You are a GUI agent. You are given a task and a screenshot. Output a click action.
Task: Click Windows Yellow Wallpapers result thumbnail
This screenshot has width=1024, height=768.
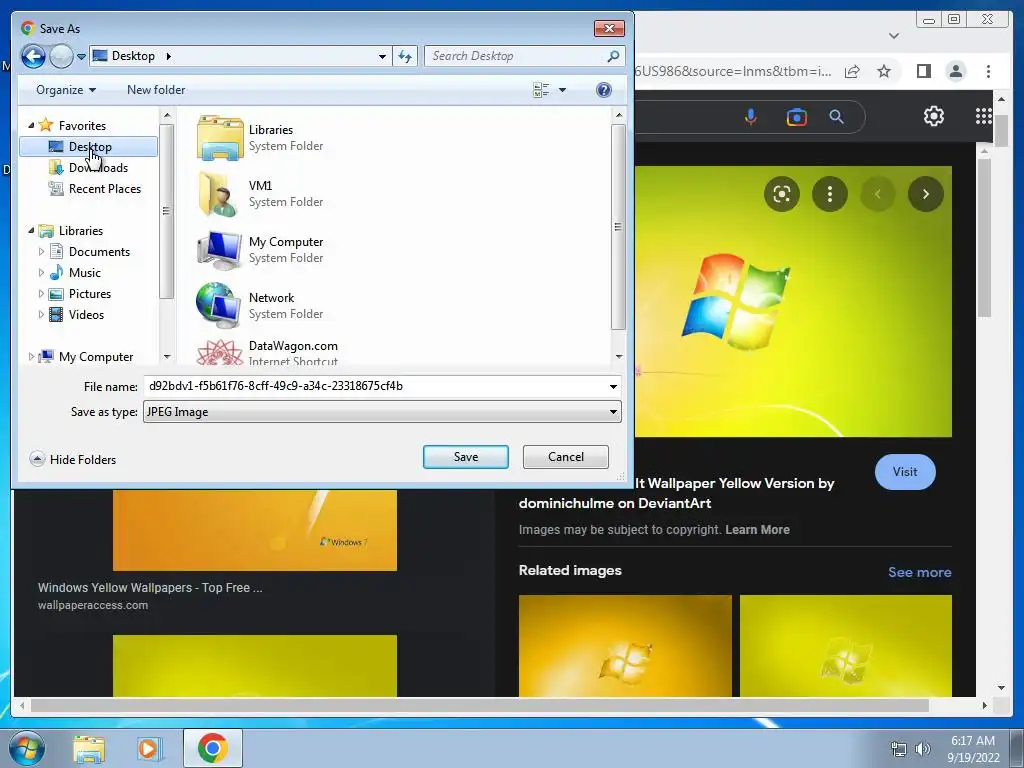[x=255, y=530]
